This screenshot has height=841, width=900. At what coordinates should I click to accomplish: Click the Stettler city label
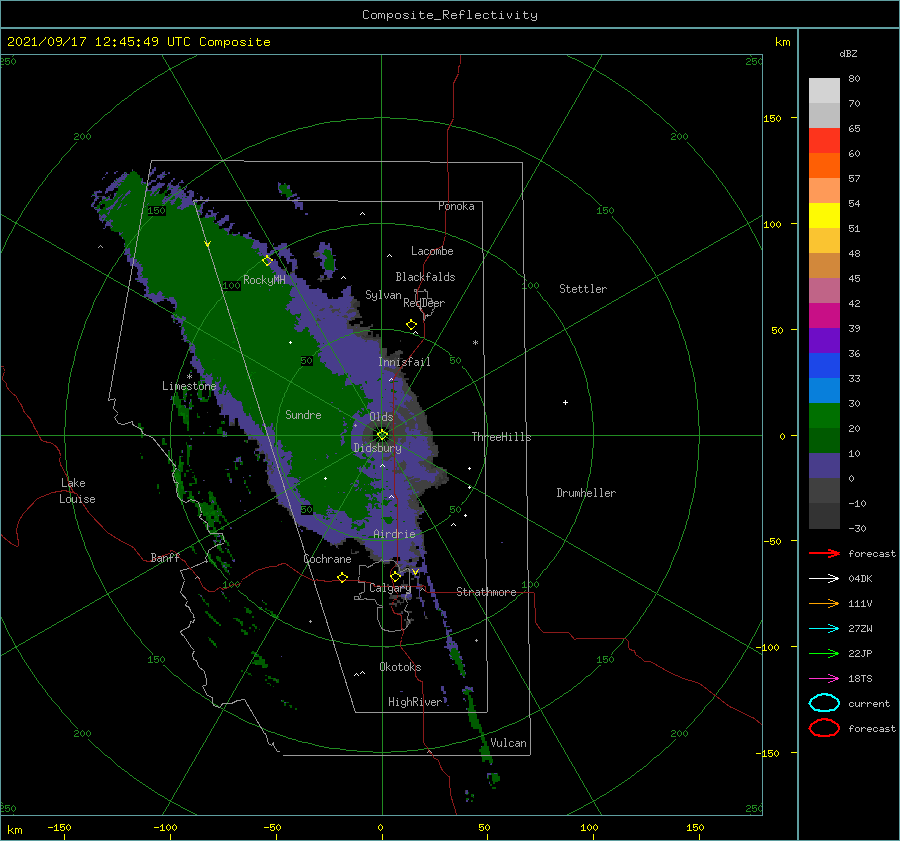583,289
